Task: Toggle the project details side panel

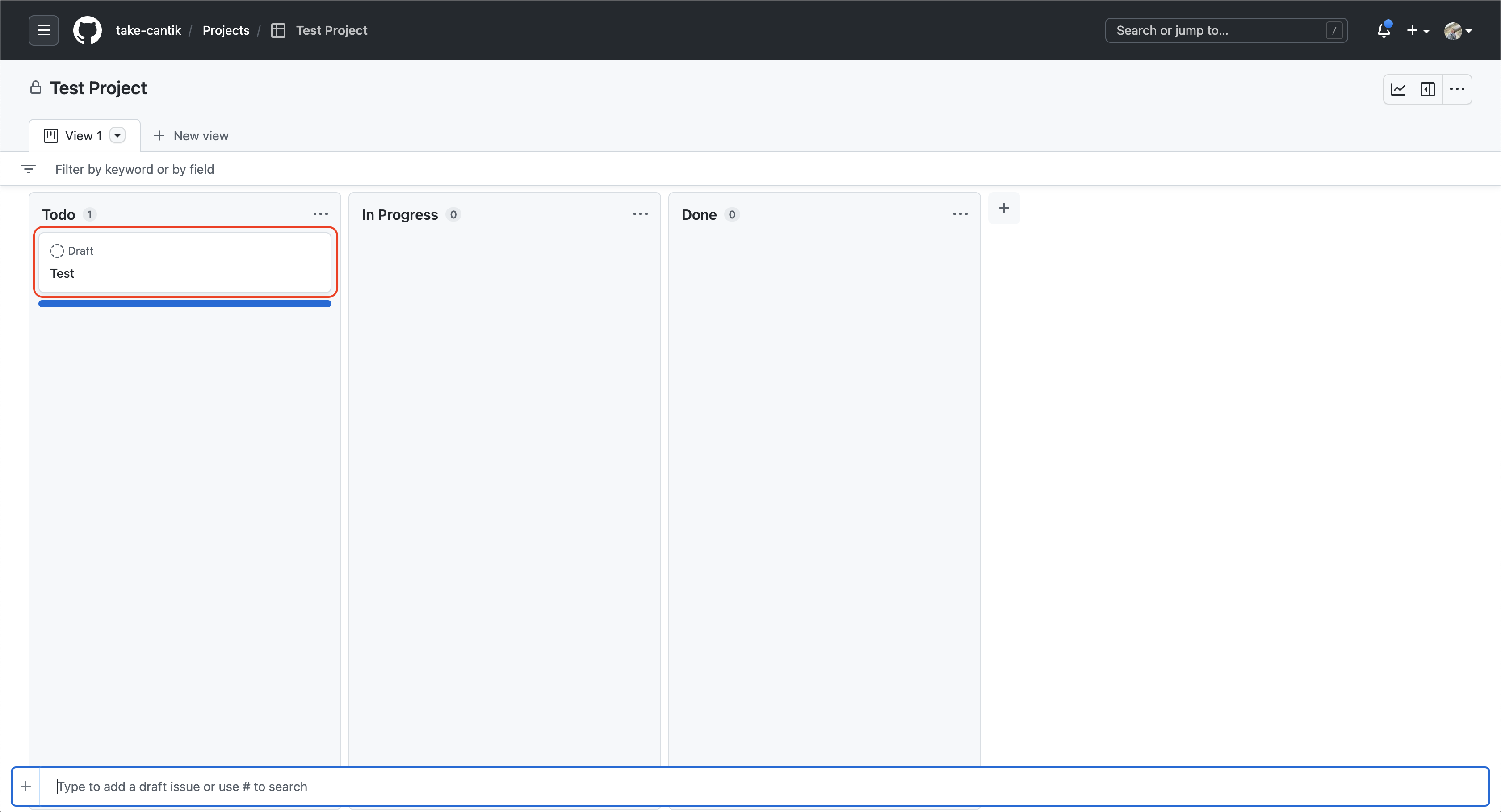Action: tap(1428, 89)
